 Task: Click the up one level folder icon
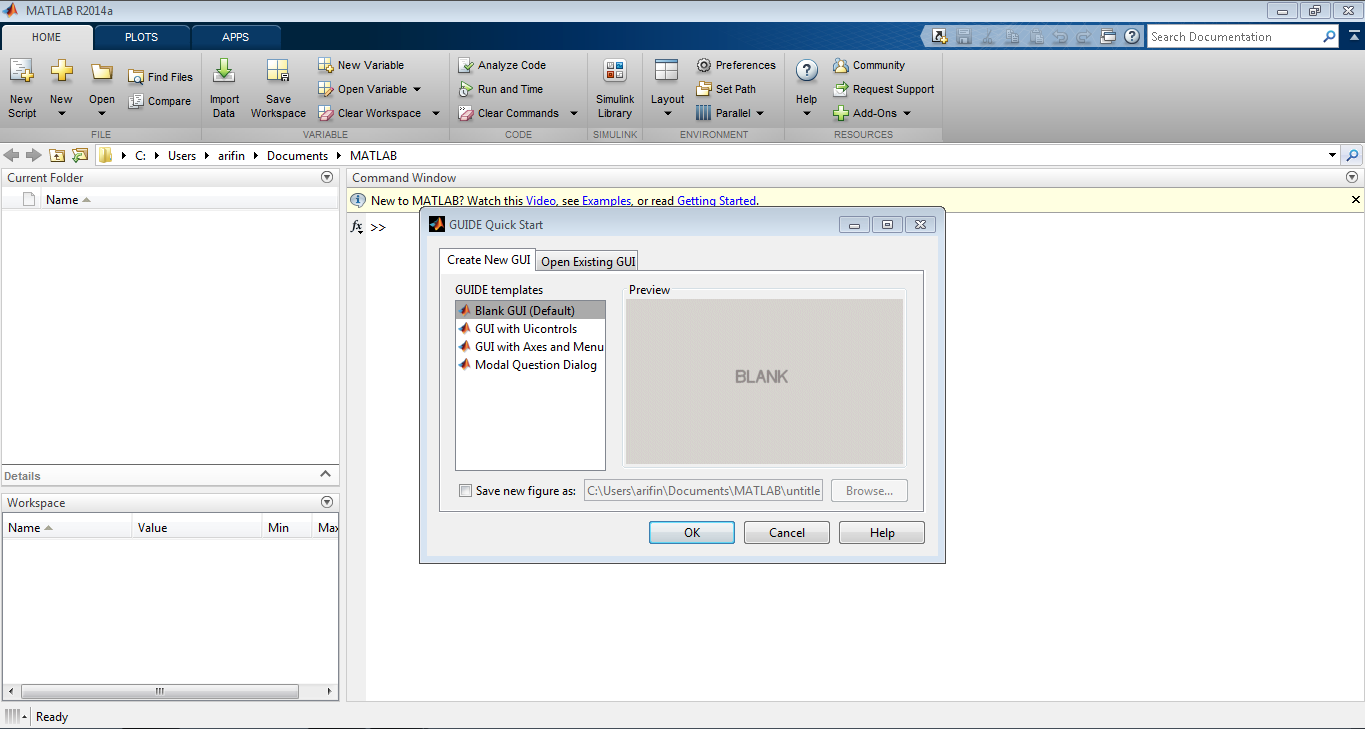click(x=57, y=155)
